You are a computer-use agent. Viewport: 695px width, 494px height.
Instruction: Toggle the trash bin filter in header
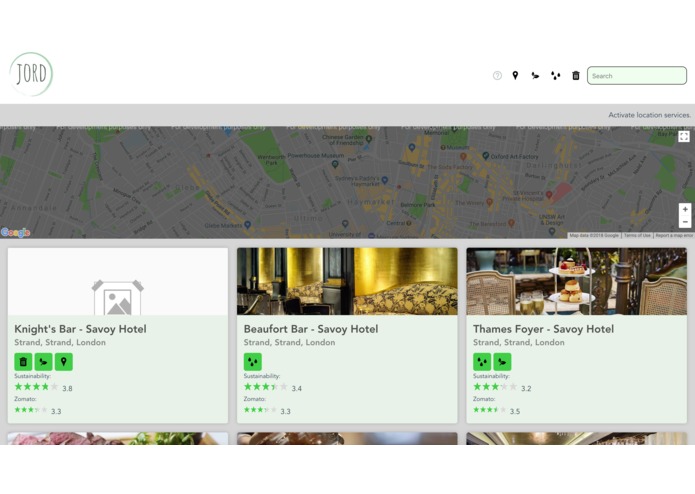(576, 76)
